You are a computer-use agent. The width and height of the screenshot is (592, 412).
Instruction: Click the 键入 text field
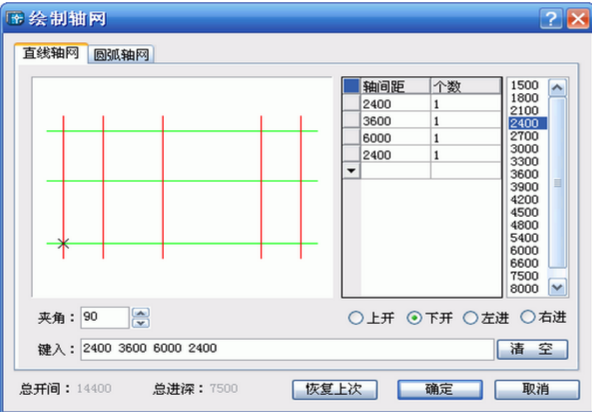pyautogui.click(x=287, y=349)
